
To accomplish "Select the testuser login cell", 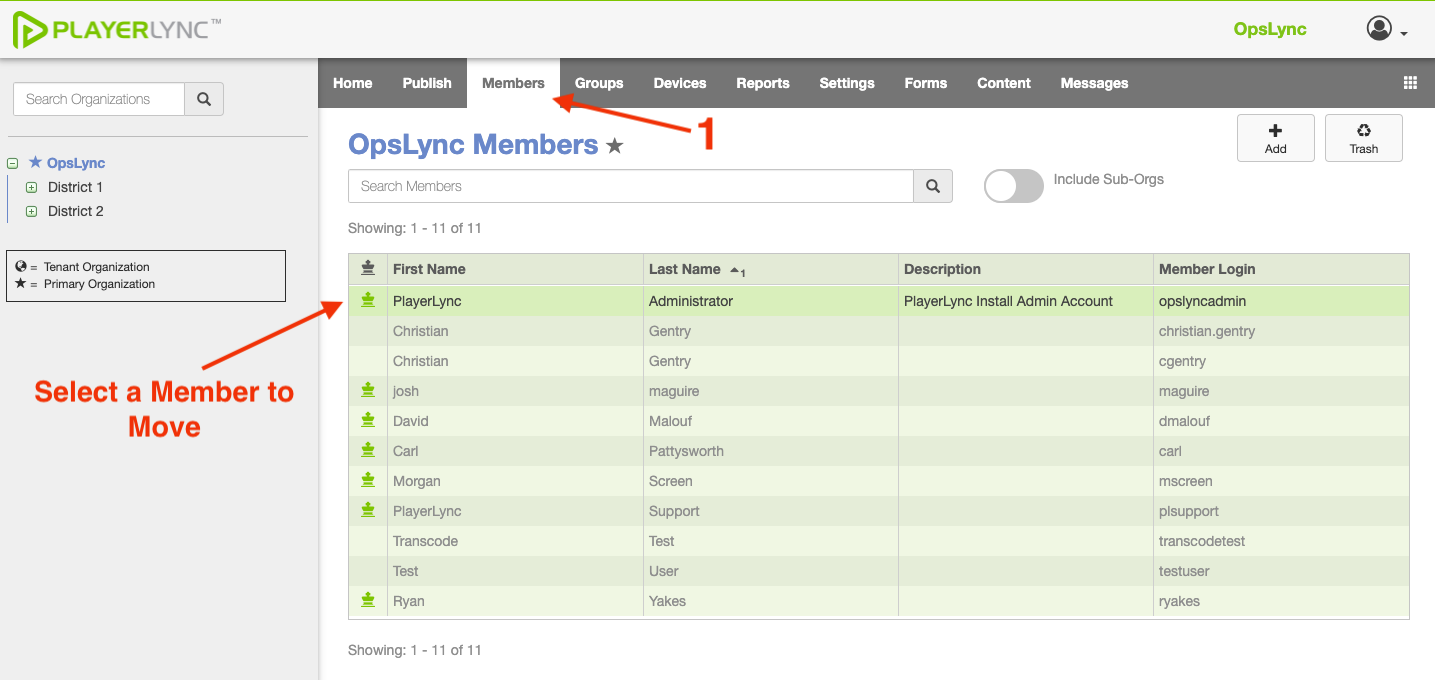I will point(1281,571).
